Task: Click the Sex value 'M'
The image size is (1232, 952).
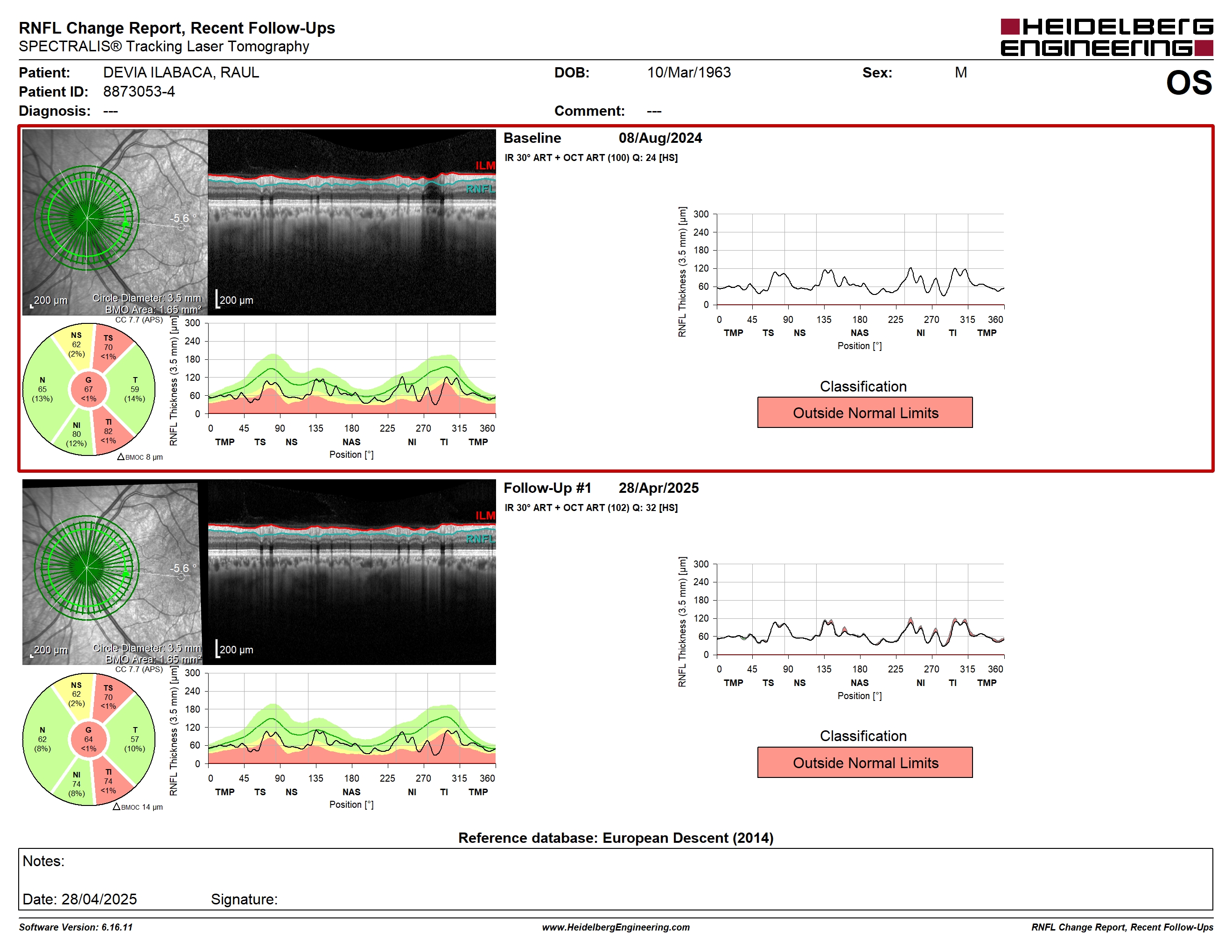Action: [x=961, y=72]
